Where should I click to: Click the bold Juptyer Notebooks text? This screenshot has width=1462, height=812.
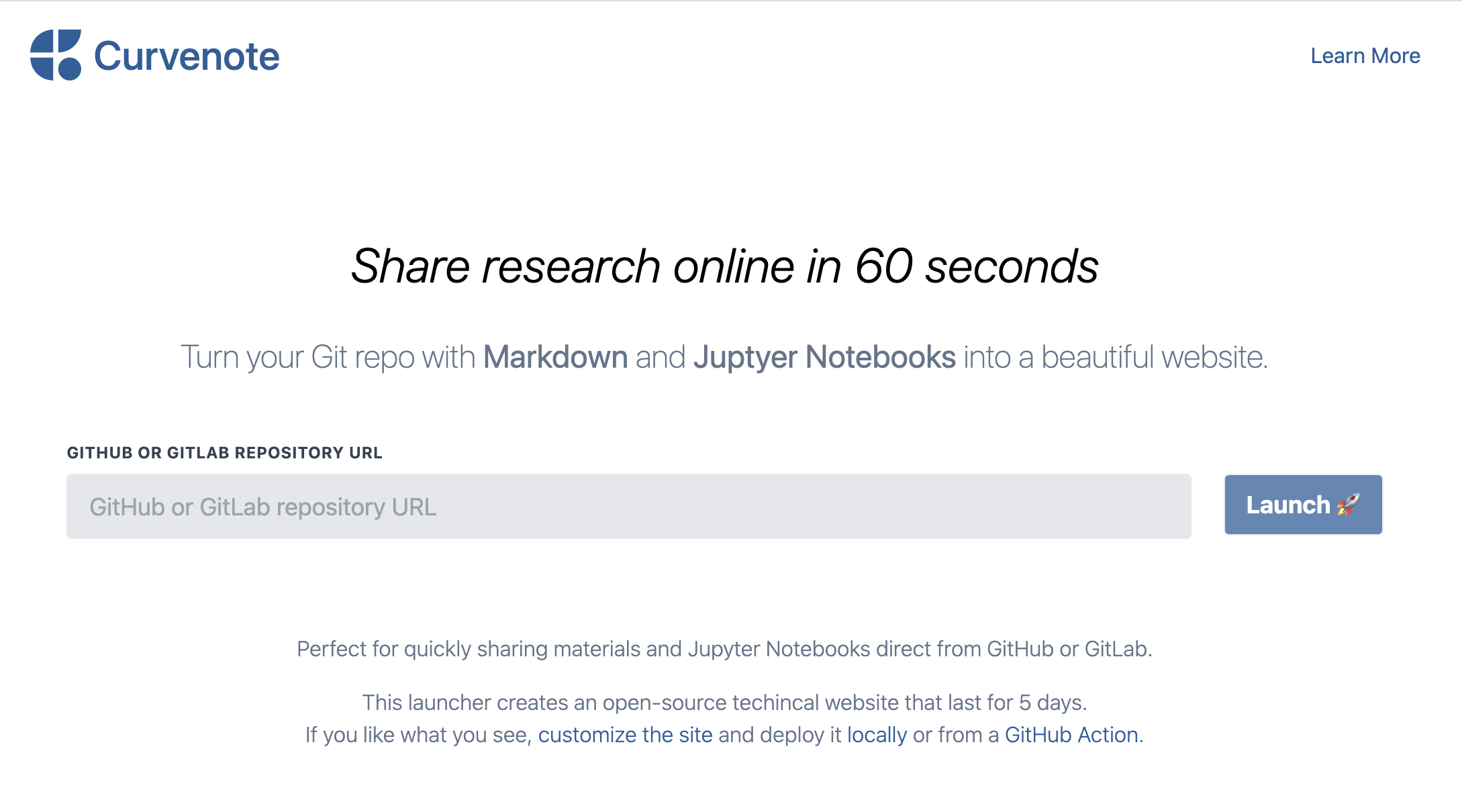point(824,357)
